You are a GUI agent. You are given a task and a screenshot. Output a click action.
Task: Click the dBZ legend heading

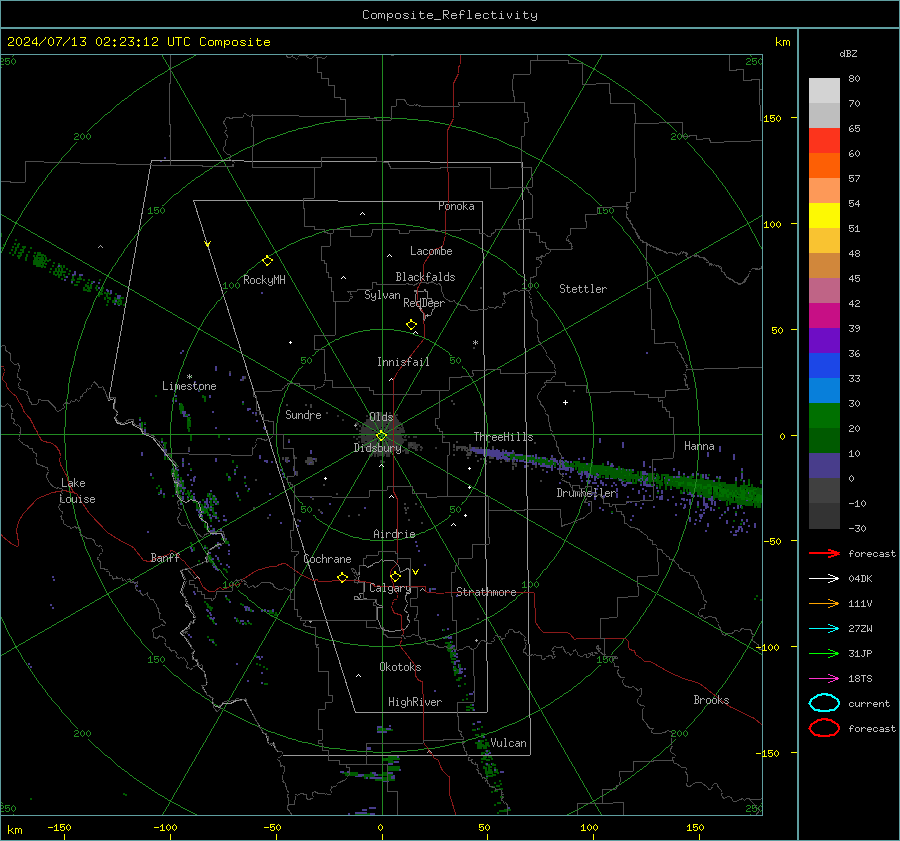coord(848,53)
